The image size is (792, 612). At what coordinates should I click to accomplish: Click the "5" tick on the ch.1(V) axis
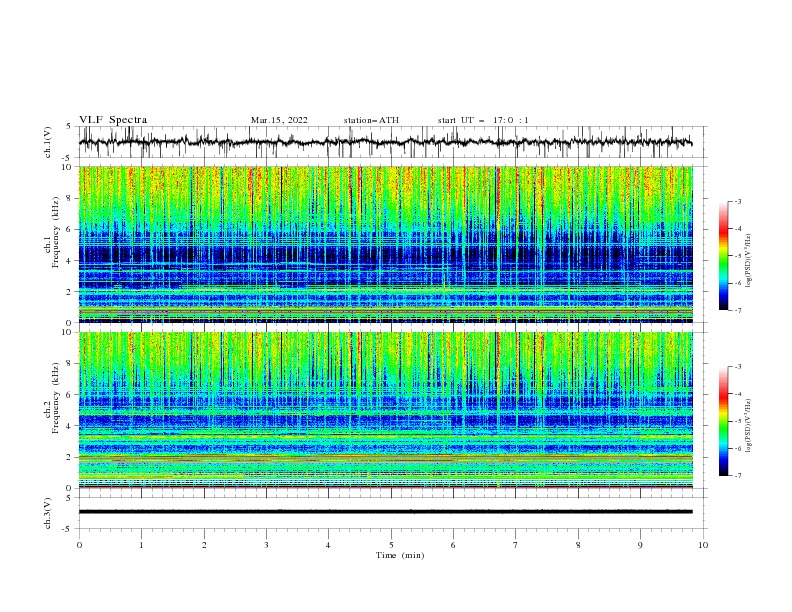coord(69,127)
